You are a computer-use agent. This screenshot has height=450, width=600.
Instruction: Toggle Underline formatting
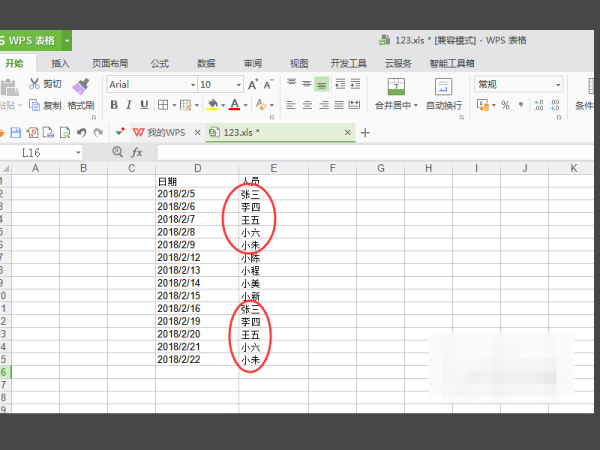point(144,105)
